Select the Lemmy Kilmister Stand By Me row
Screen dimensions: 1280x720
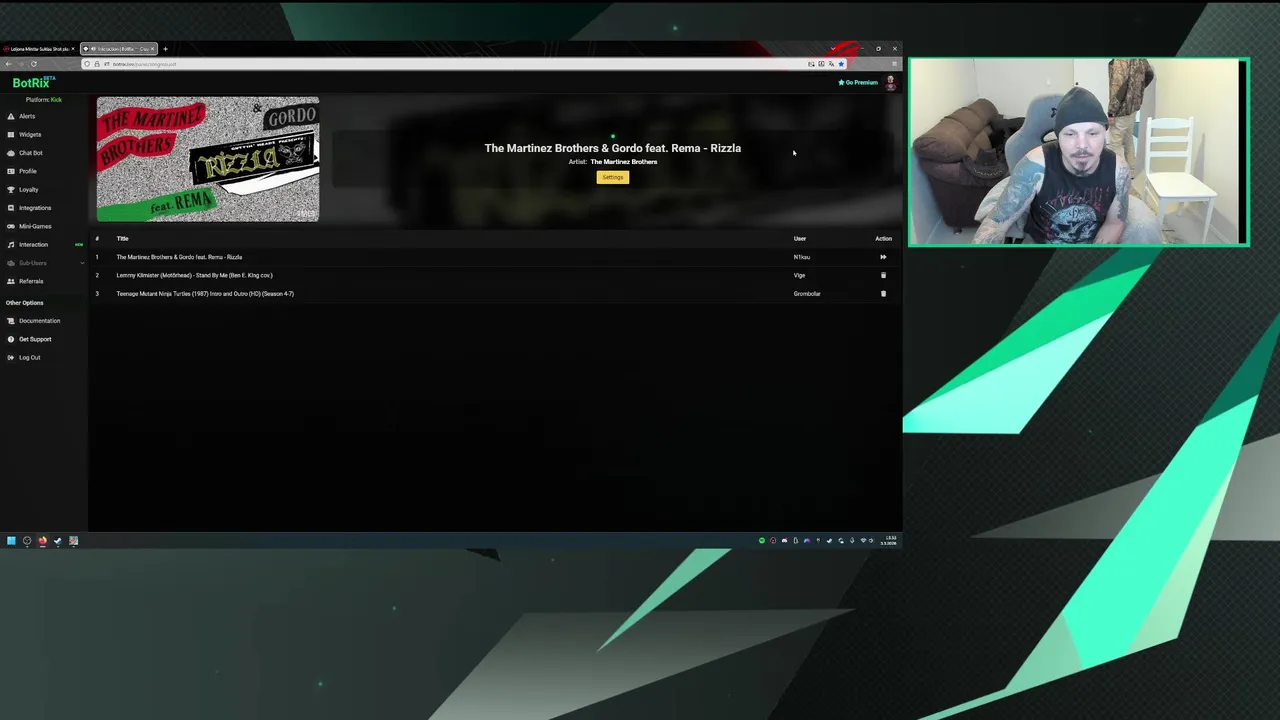coord(494,275)
